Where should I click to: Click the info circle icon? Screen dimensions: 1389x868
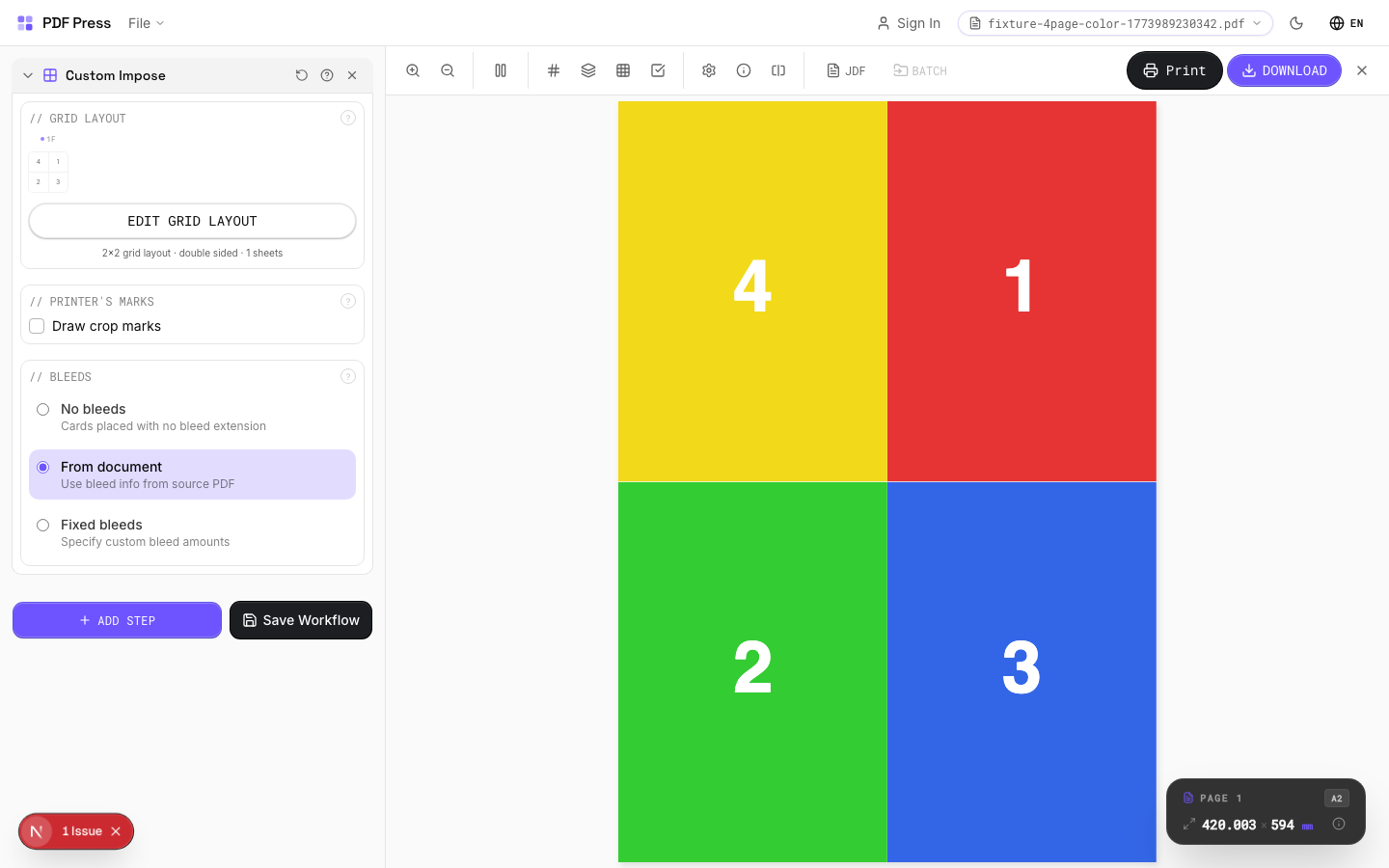(x=744, y=70)
